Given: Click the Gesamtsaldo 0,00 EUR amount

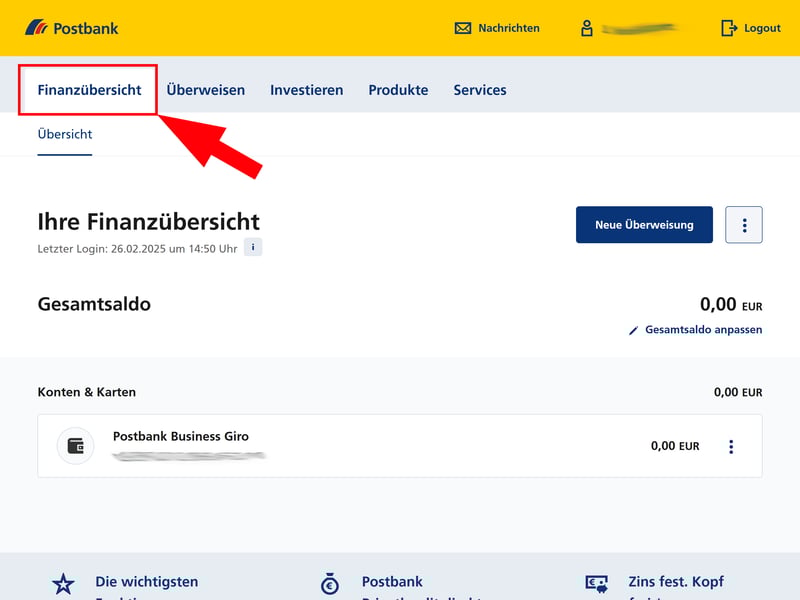Looking at the screenshot, I should (731, 305).
